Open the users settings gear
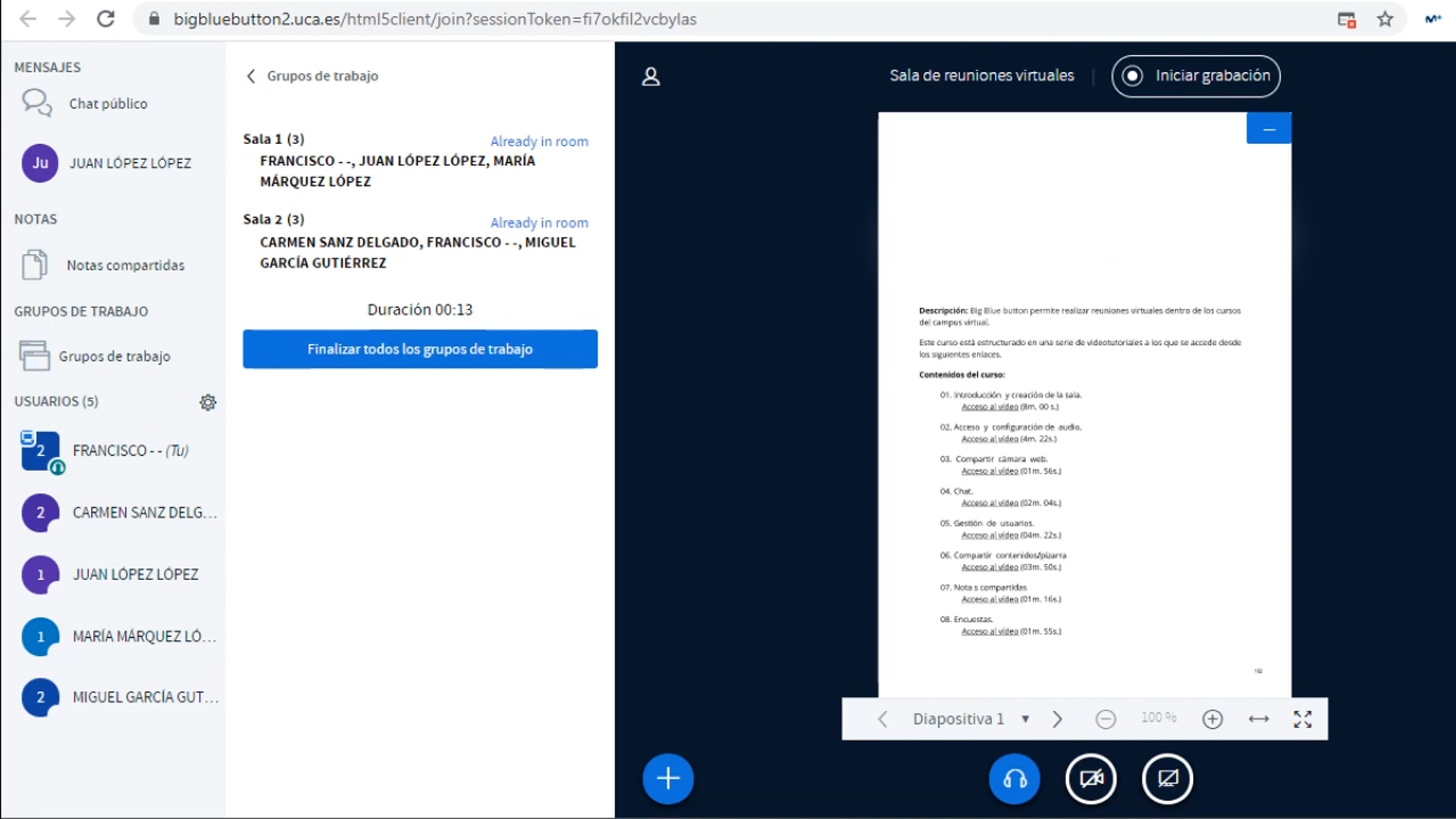This screenshot has height=819, width=1456. [x=208, y=402]
